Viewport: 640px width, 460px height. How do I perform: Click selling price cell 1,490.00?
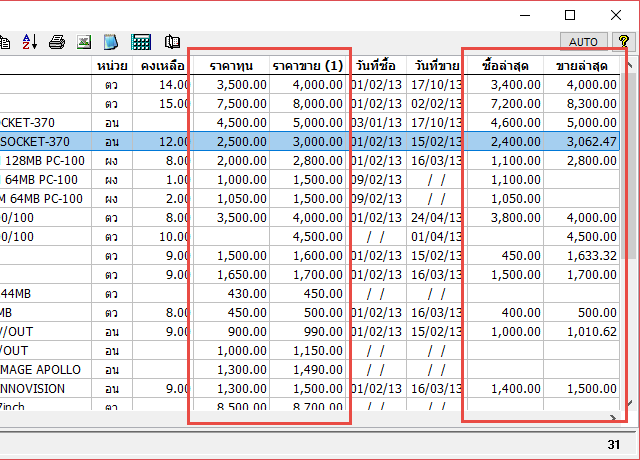point(308,370)
